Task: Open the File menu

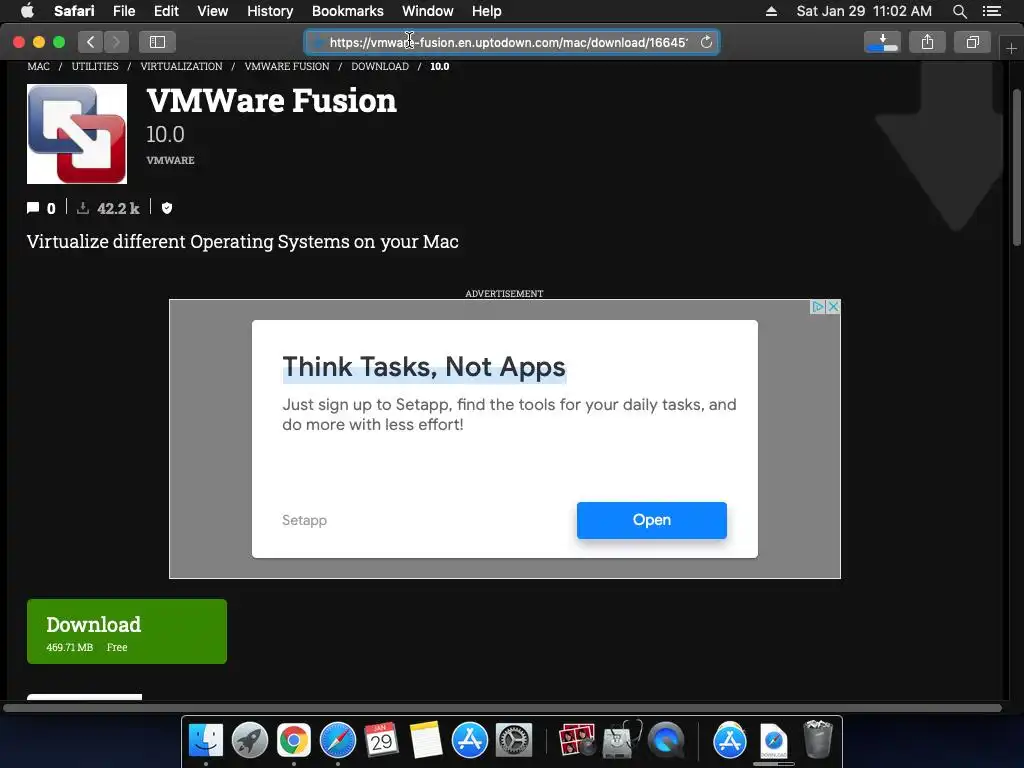Action: (x=123, y=11)
